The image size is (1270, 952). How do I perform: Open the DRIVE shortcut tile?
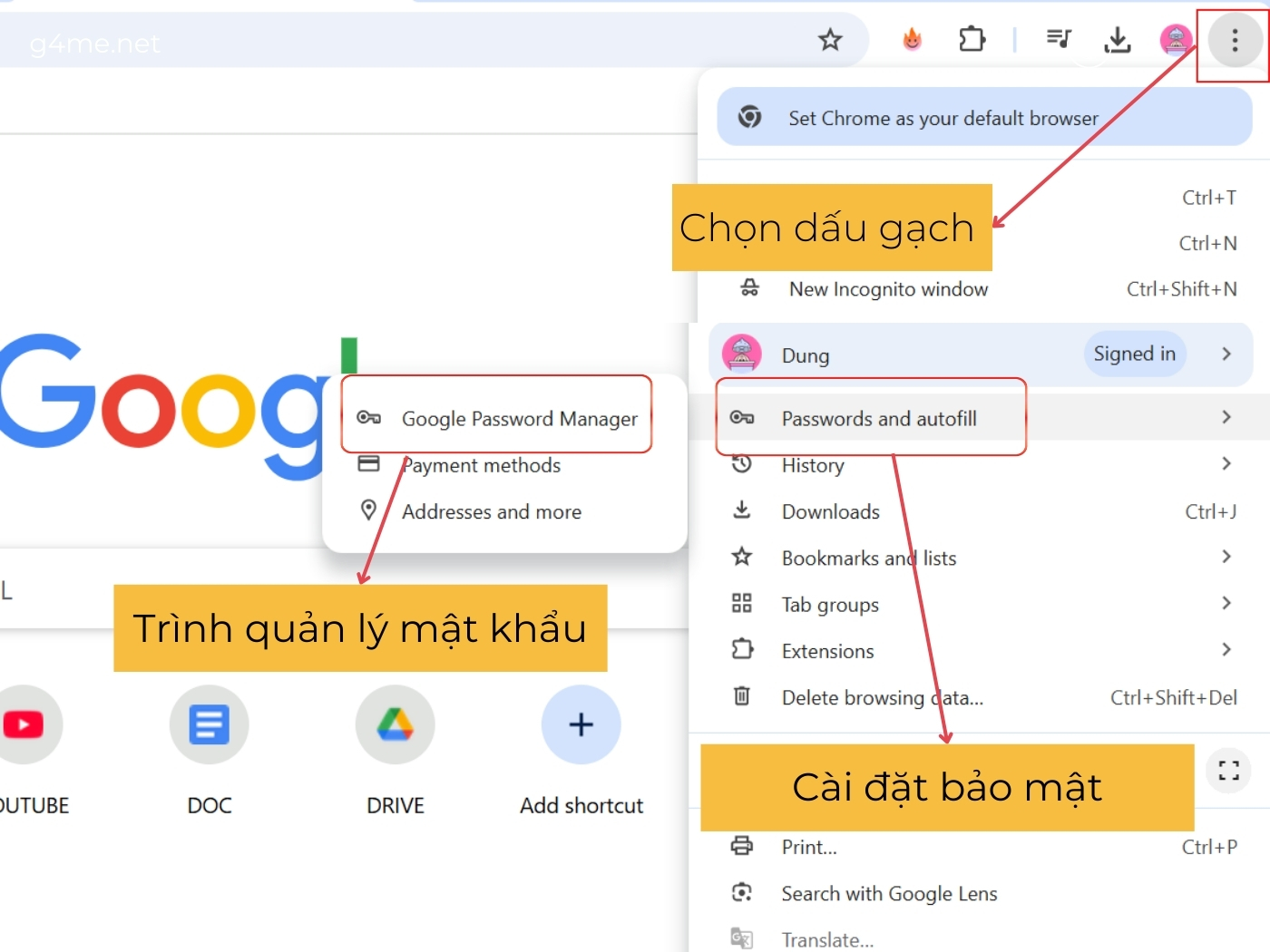click(x=395, y=724)
